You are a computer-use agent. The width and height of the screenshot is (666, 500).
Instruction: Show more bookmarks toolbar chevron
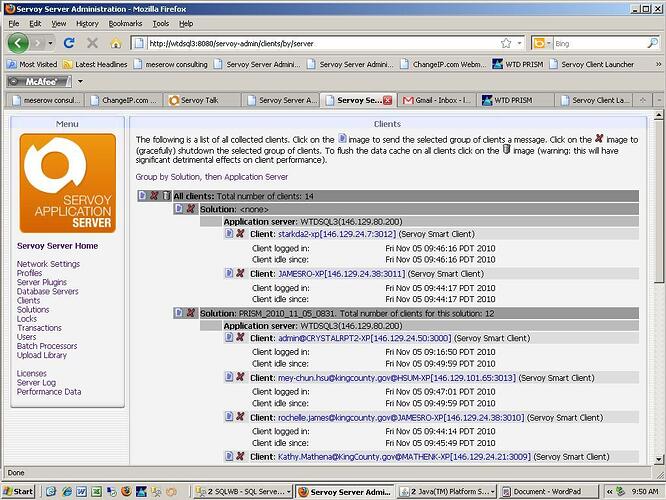(x=658, y=64)
